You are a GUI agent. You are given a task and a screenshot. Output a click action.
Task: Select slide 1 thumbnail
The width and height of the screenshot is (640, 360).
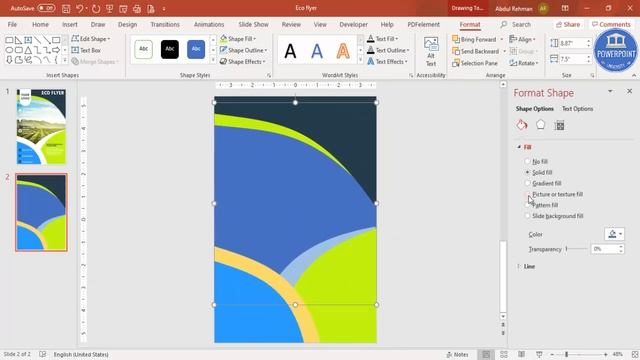pos(41,127)
